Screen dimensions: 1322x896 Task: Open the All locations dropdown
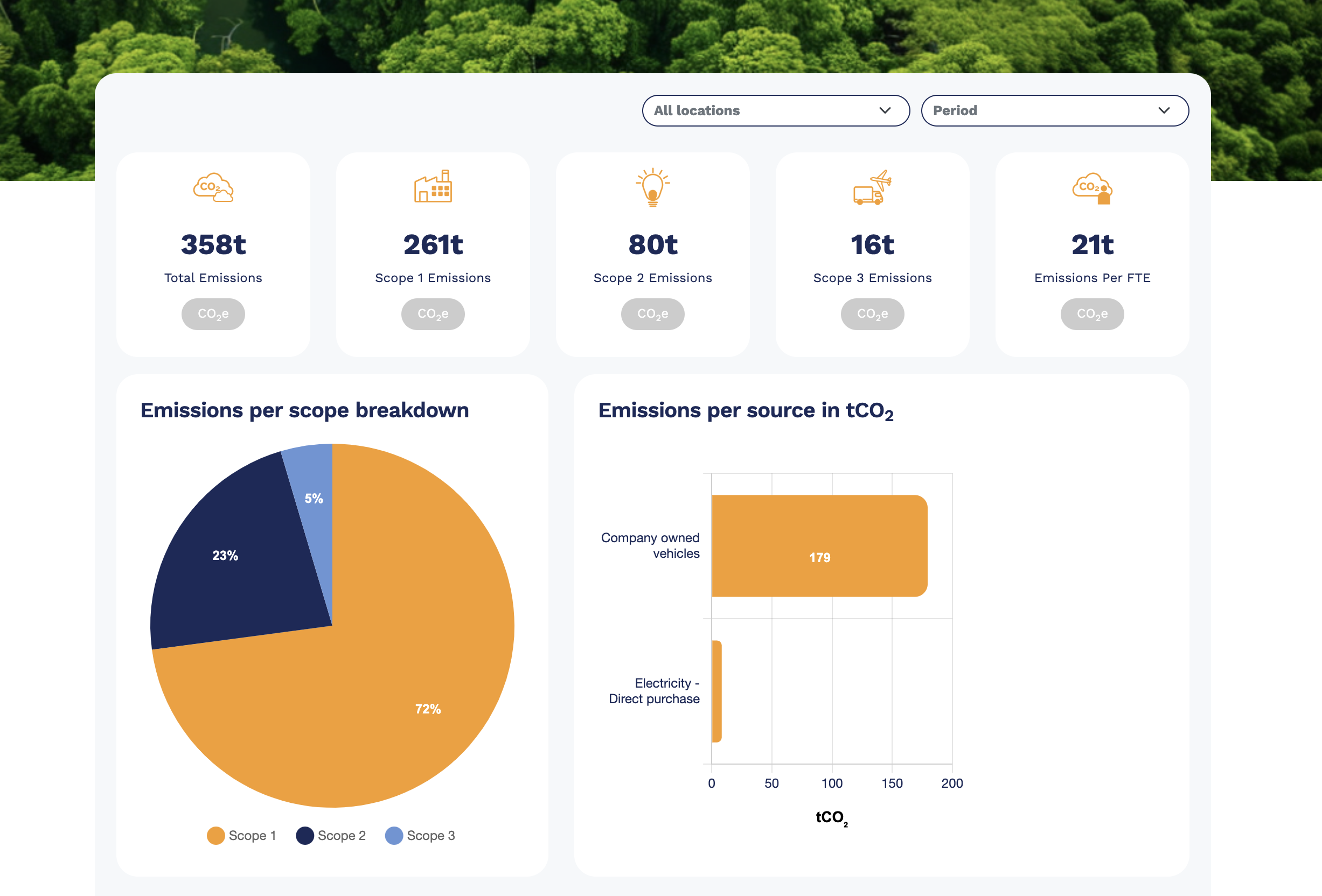click(776, 110)
